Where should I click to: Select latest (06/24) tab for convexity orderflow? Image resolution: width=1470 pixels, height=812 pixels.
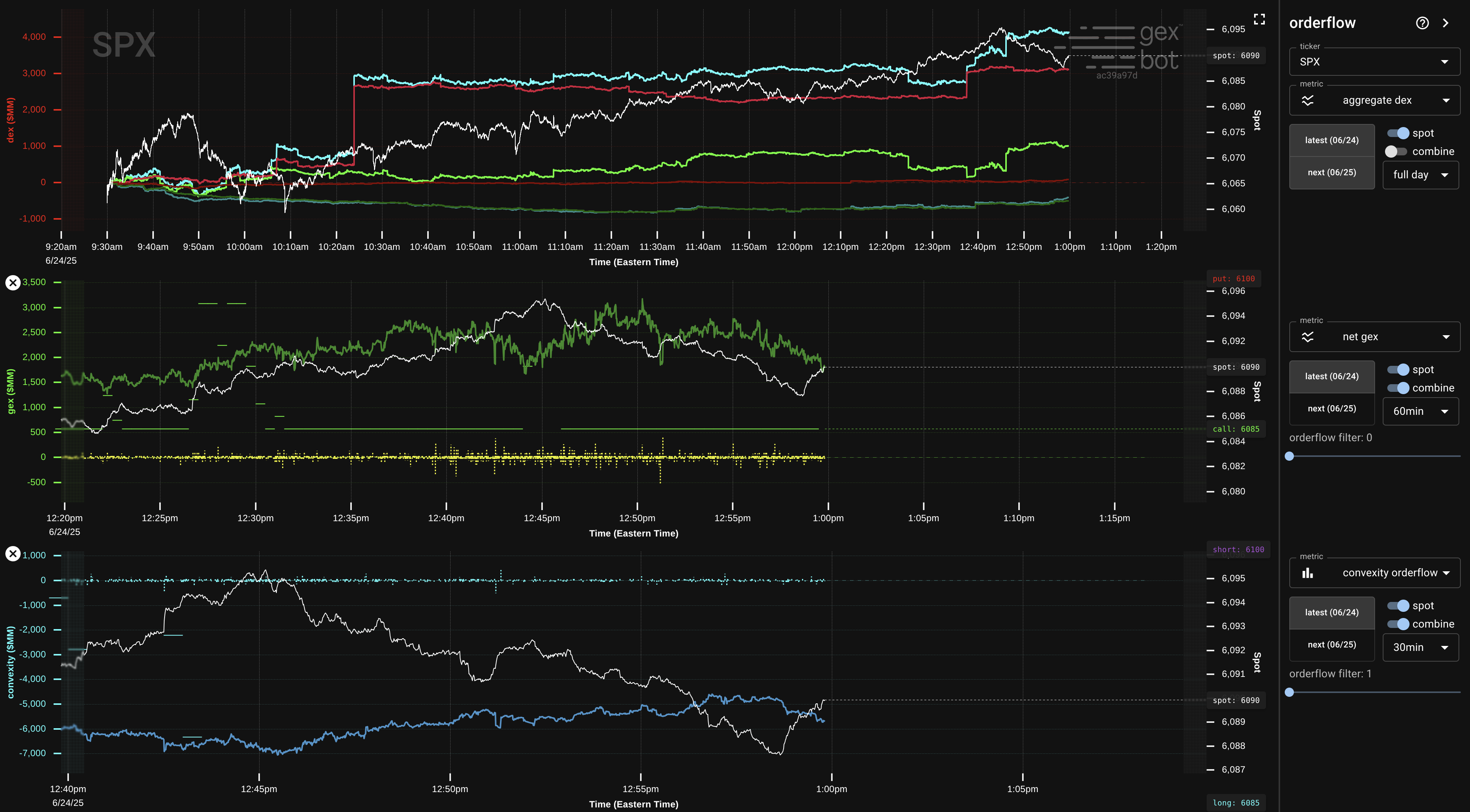[1331, 612]
